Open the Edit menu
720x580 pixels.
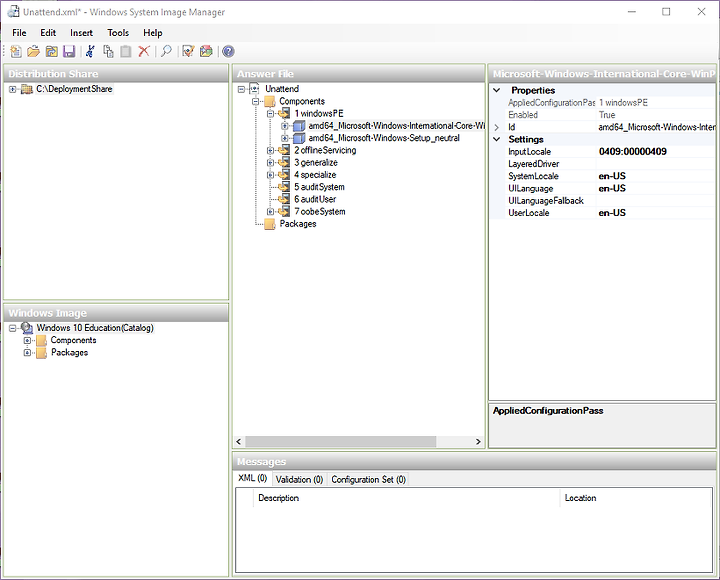48,33
